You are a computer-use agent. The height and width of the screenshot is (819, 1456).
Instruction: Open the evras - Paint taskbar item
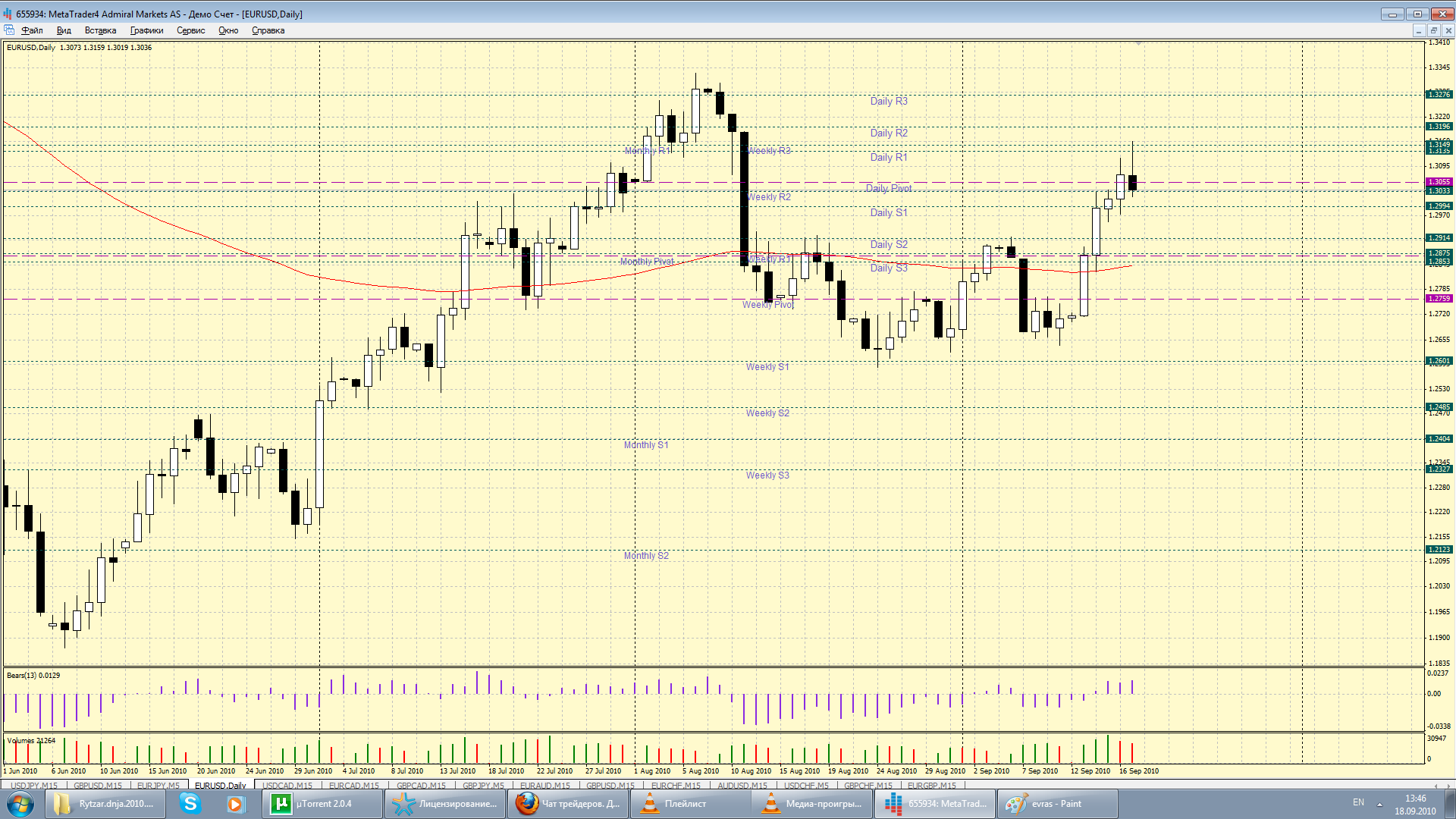tap(1056, 803)
